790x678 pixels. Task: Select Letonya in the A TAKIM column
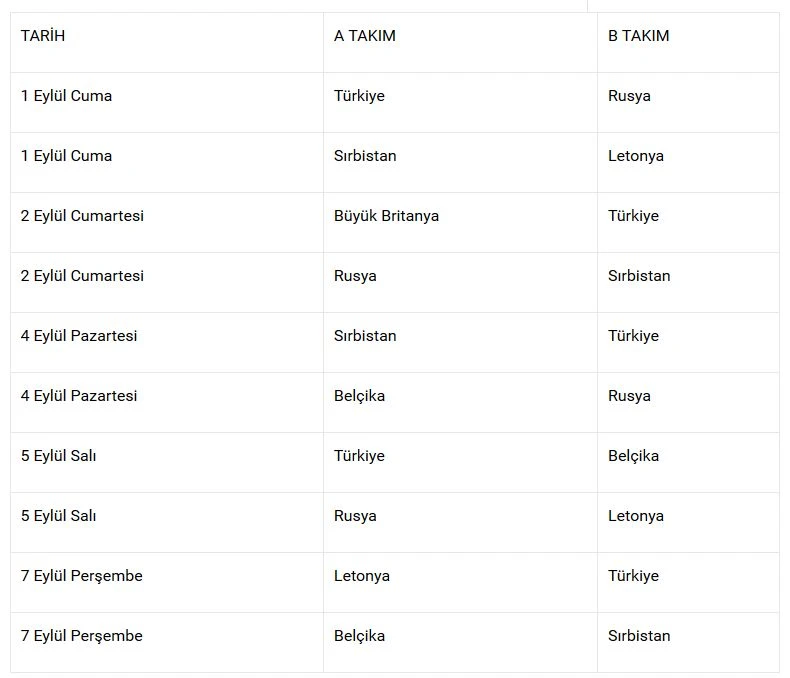pyautogui.click(x=361, y=576)
